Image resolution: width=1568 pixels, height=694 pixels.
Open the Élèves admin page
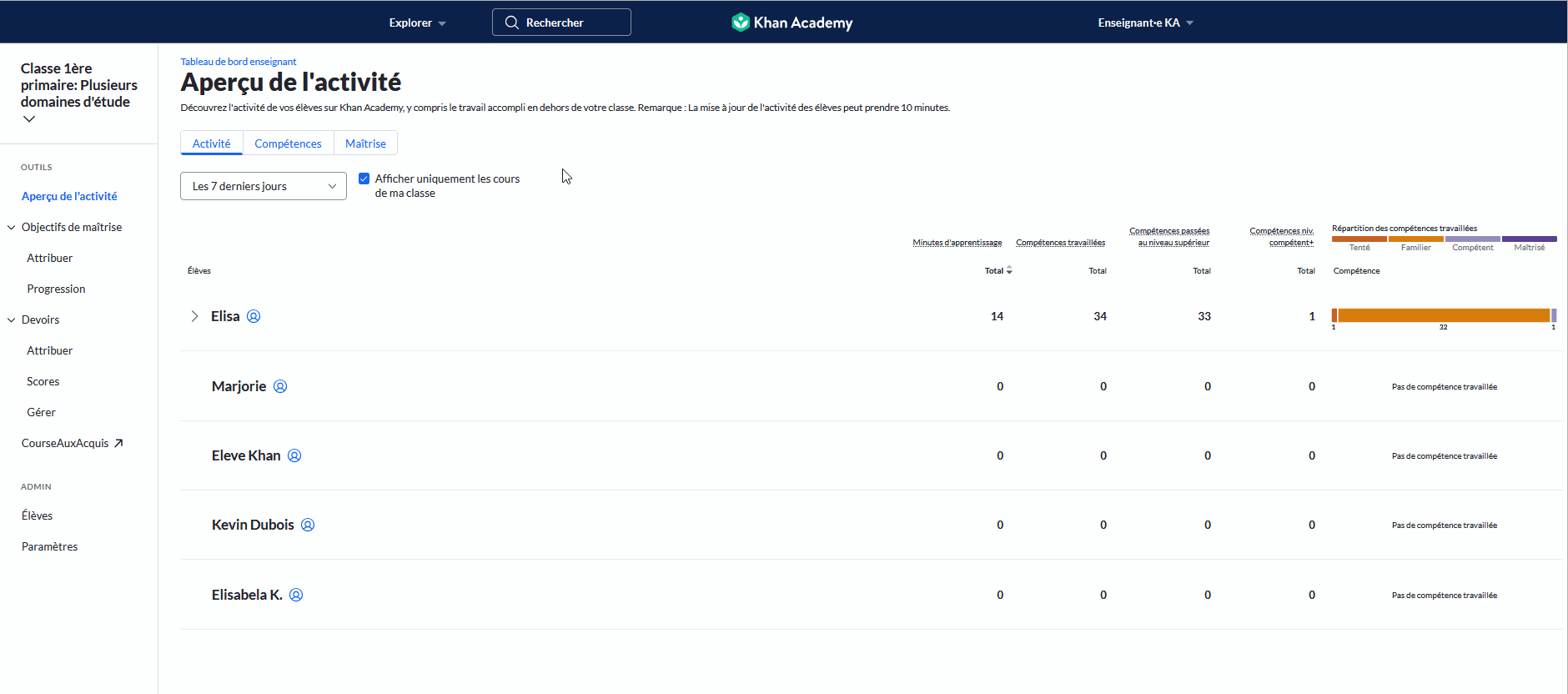[38, 515]
